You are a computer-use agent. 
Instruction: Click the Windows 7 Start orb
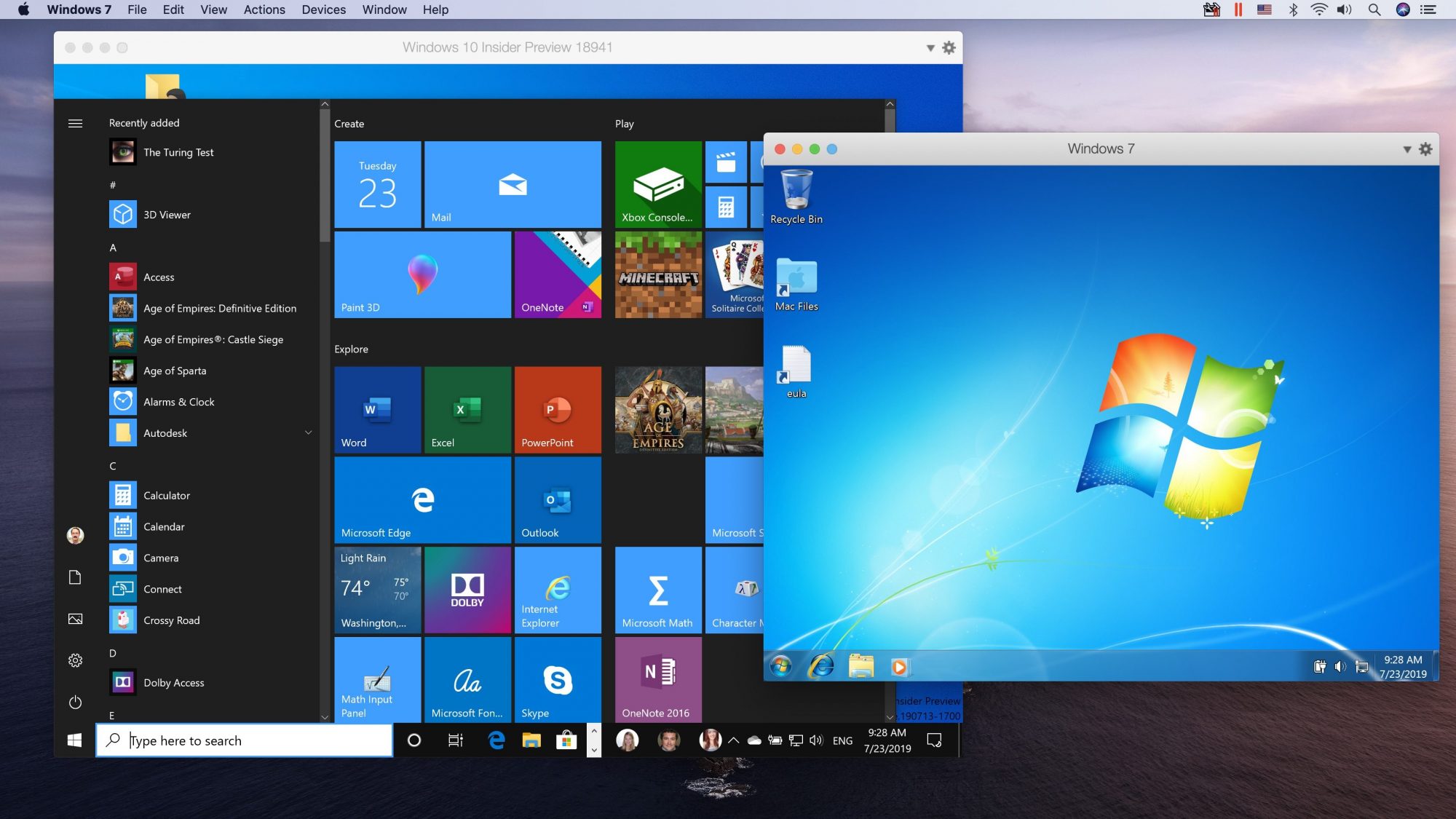pyautogui.click(x=781, y=666)
